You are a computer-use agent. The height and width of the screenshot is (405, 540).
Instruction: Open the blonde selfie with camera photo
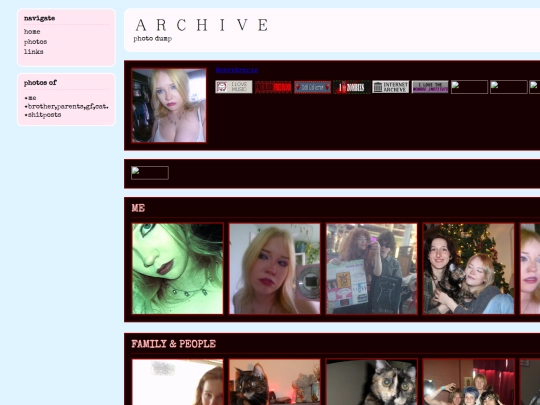274,269
